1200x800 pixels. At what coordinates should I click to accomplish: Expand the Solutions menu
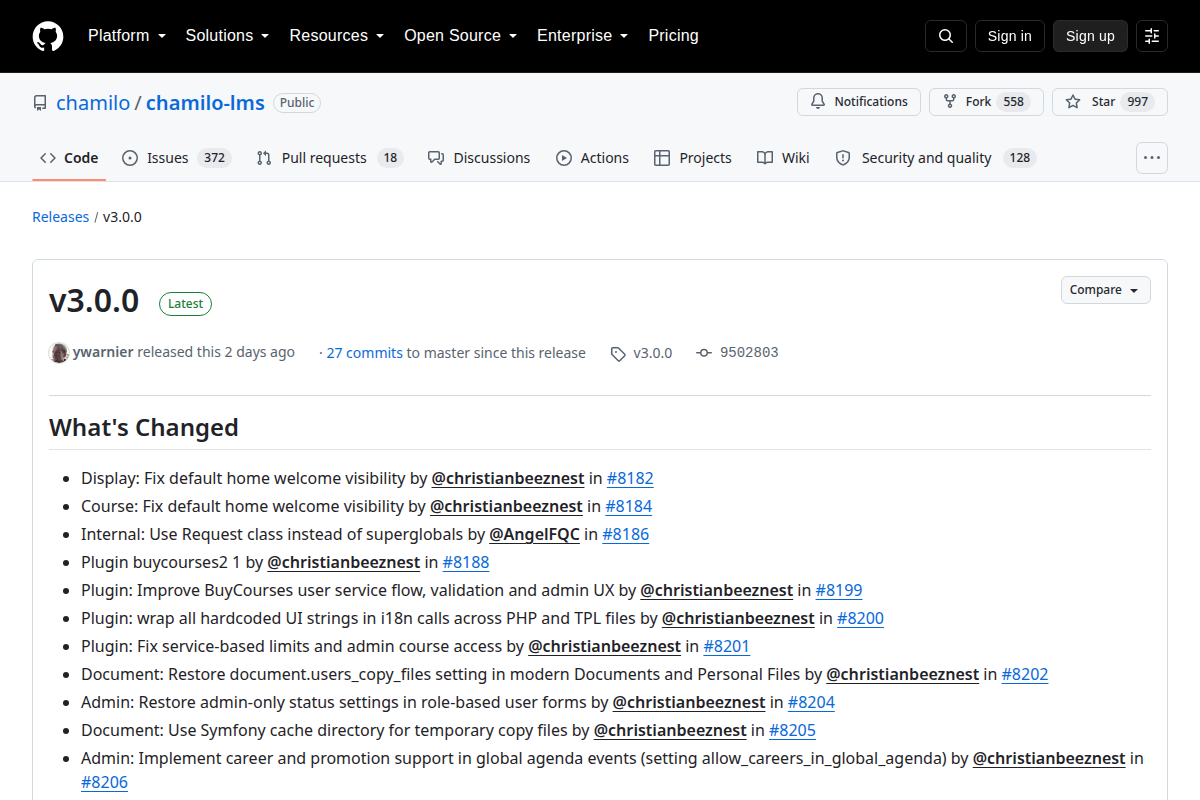pos(227,36)
